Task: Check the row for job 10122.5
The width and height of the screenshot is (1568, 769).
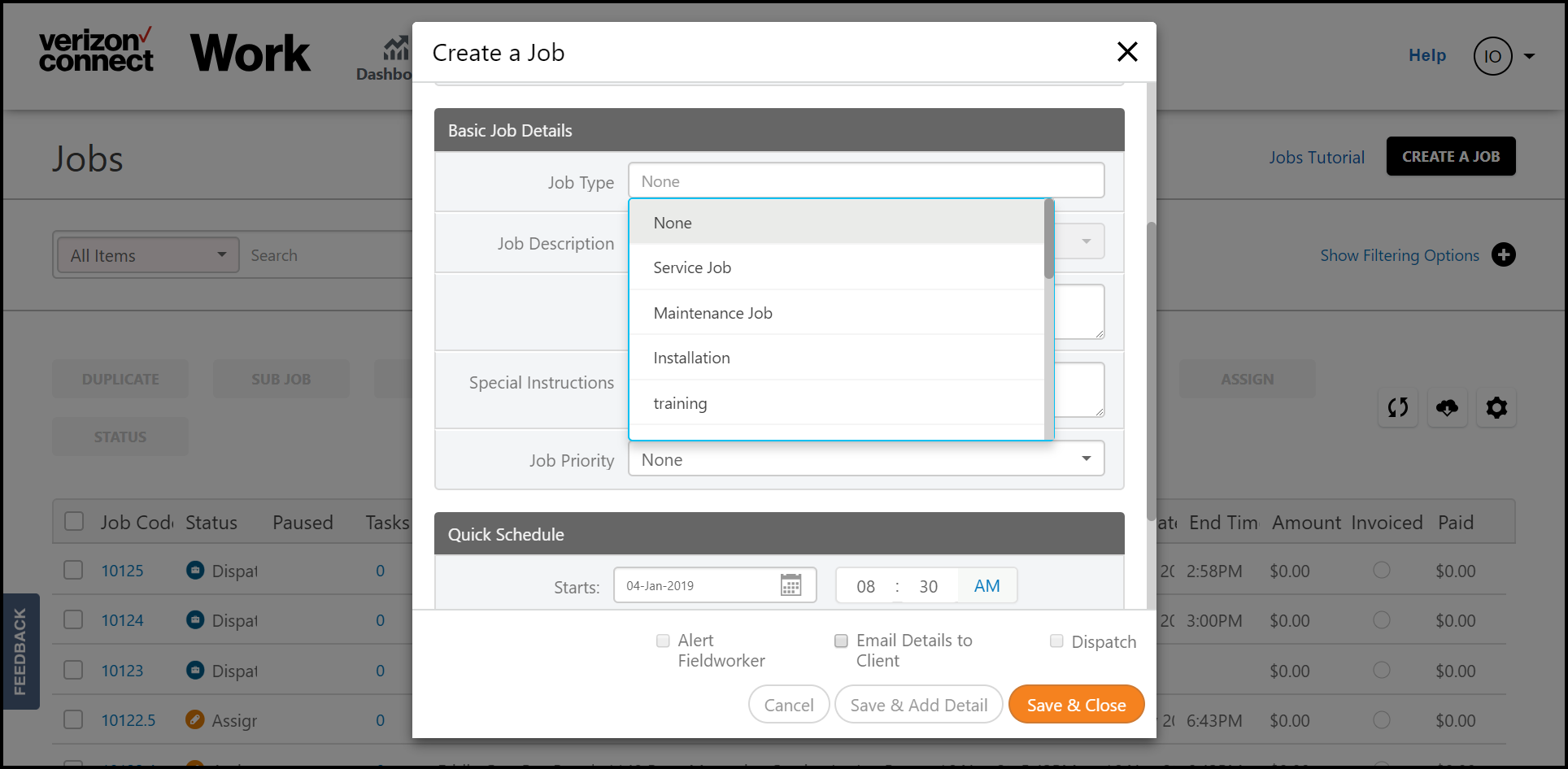Action: (73, 719)
